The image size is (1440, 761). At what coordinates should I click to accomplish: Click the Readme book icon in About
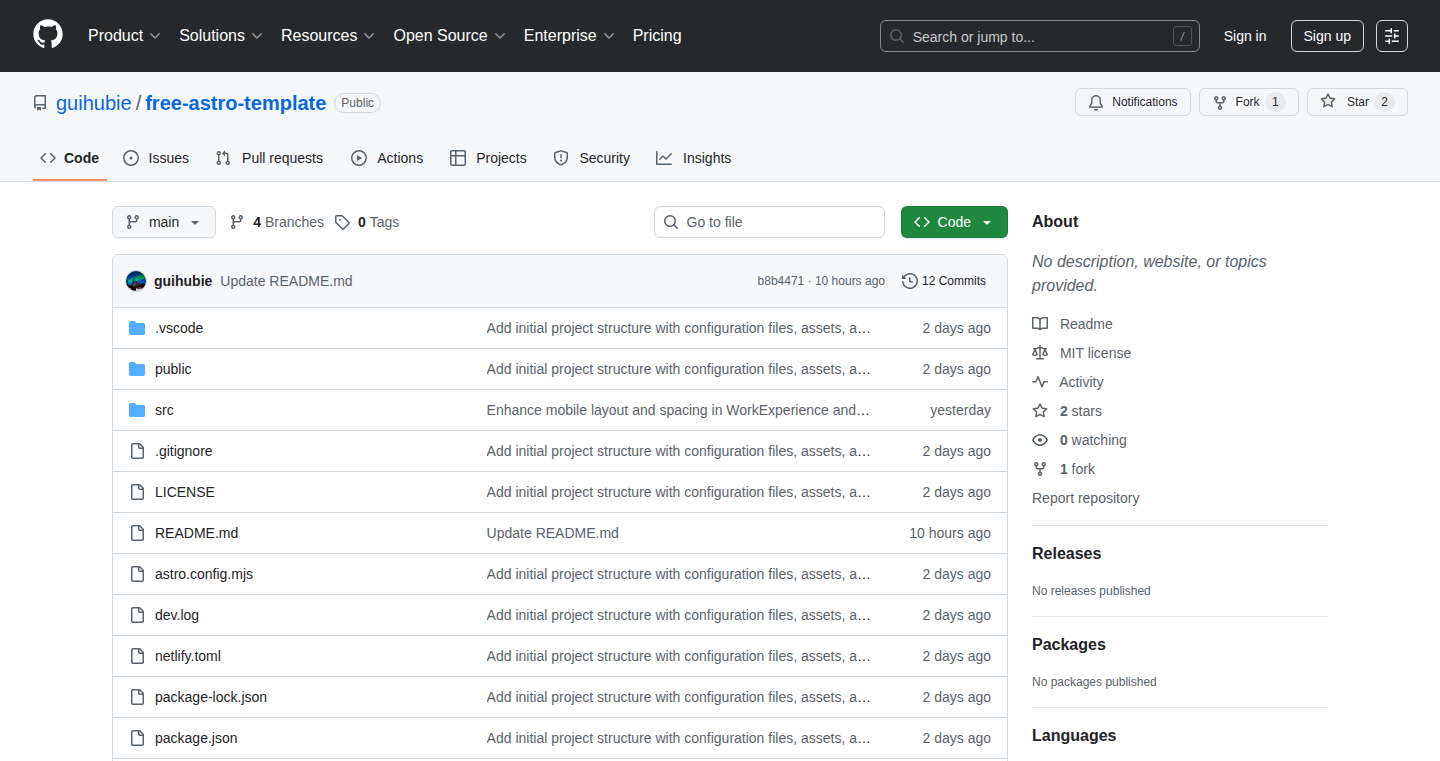pos(1040,324)
